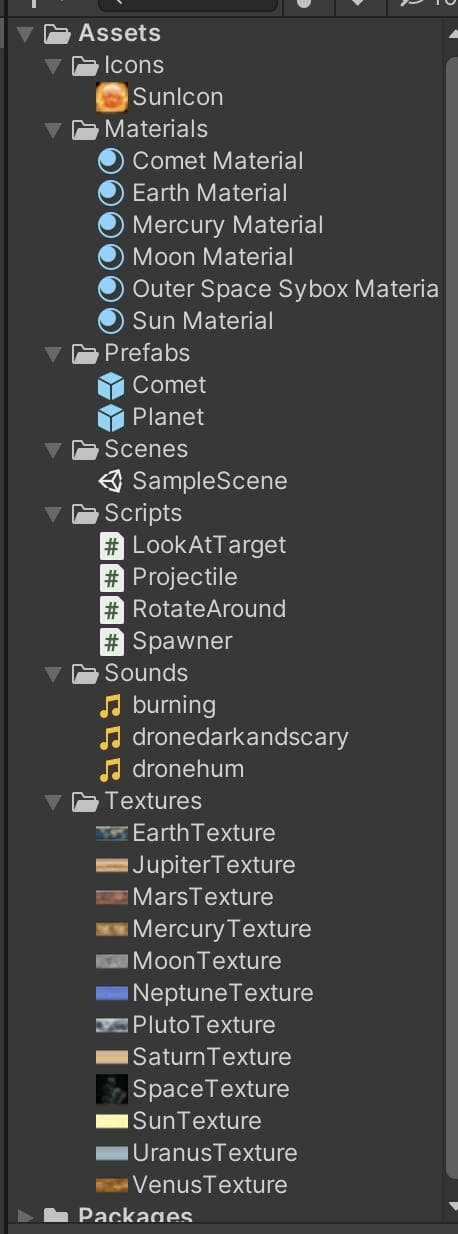458x1234 pixels.
Task: Open the SampleScene Unity scene icon
Action: click(111, 481)
